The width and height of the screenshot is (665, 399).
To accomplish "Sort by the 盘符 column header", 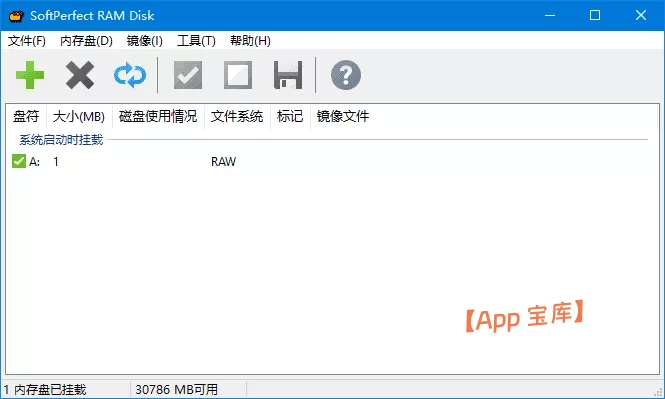I will (x=26, y=116).
